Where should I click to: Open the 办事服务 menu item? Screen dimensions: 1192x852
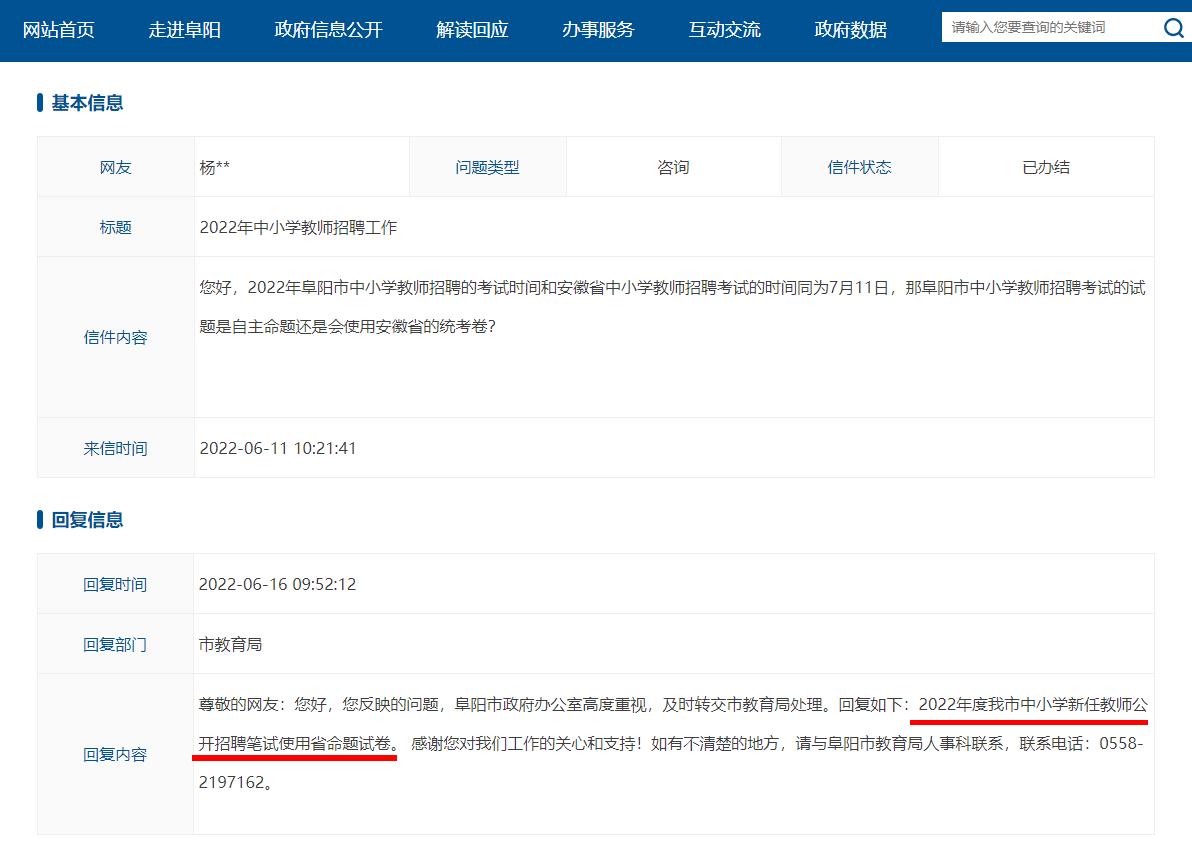tap(598, 30)
